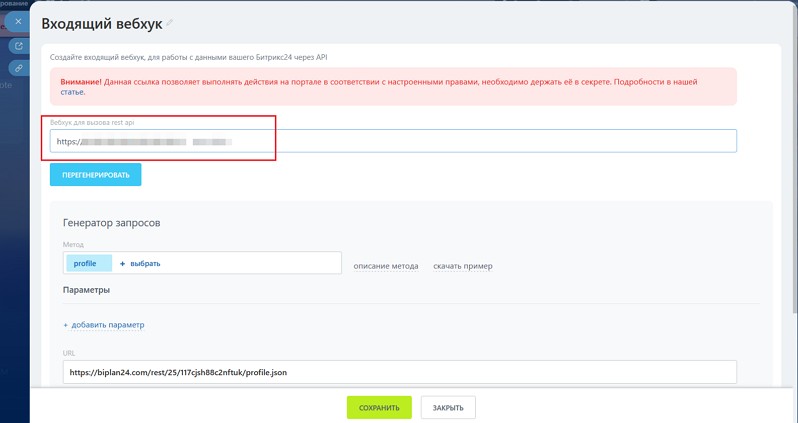
Task: Close the side panel with the X icon
Action: pyautogui.click(x=18, y=22)
